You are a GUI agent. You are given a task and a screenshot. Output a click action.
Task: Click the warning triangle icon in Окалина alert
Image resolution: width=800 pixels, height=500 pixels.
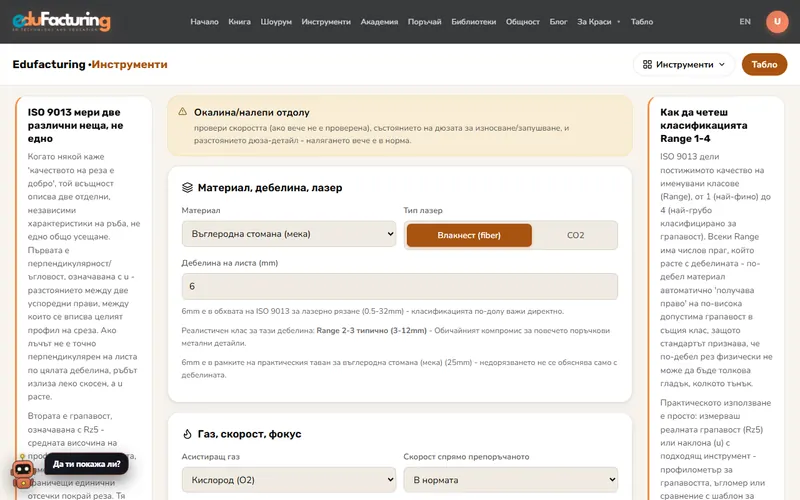click(183, 112)
